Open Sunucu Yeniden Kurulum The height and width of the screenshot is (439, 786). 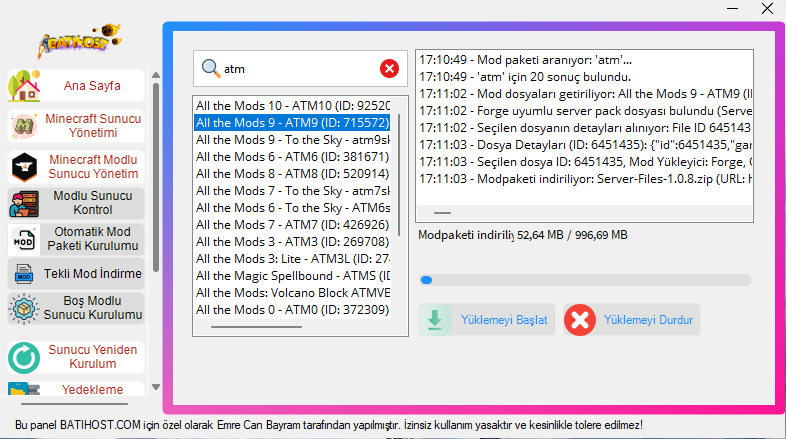pyautogui.click(x=76, y=357)
